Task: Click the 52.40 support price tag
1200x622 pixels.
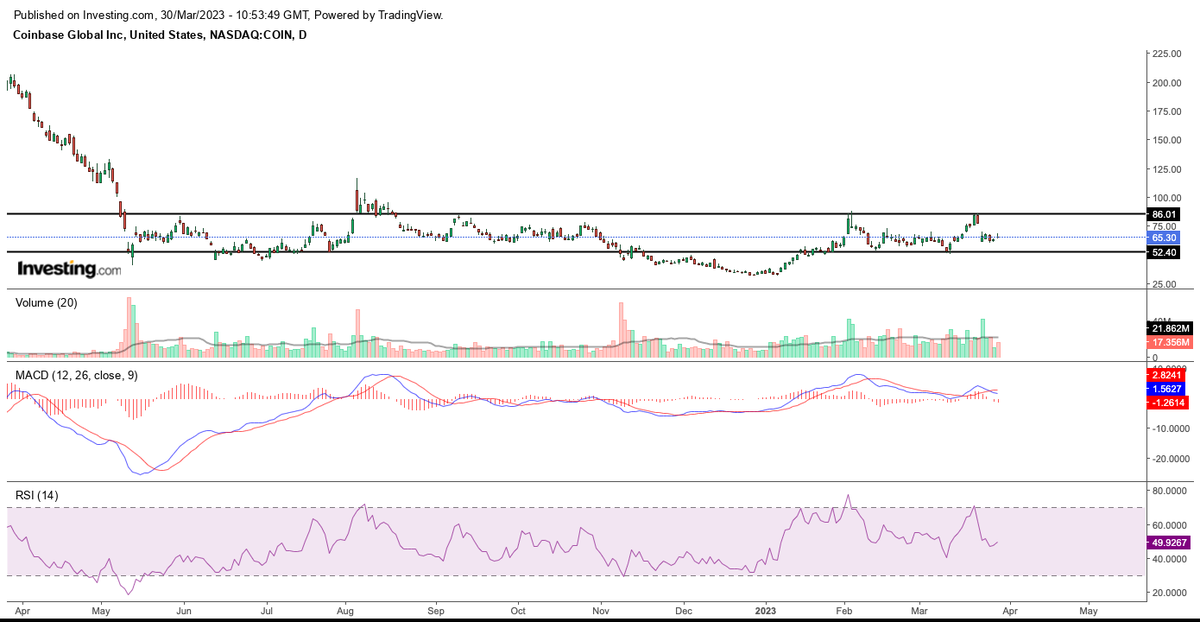Action: pyautogui.click(x=1164, y=253)
